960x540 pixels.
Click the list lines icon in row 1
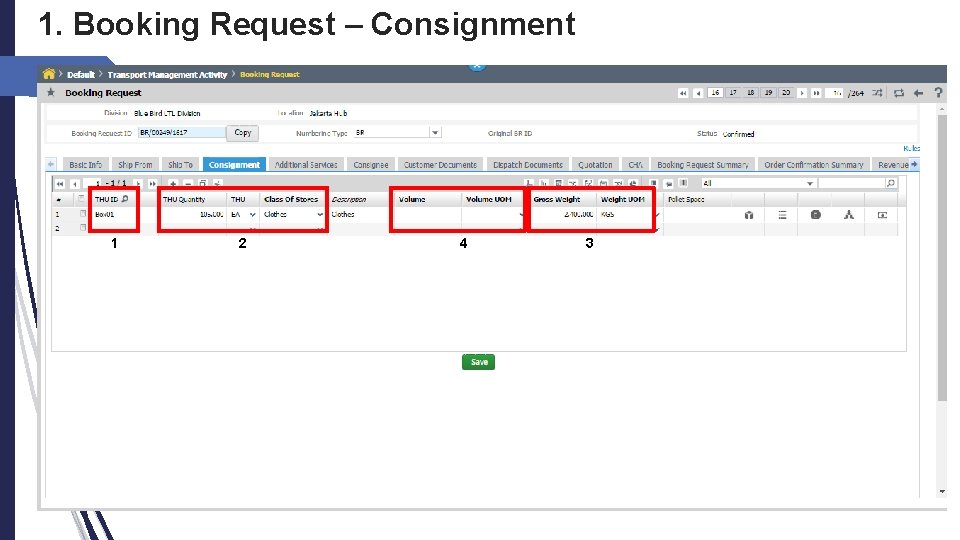point(782,215)
